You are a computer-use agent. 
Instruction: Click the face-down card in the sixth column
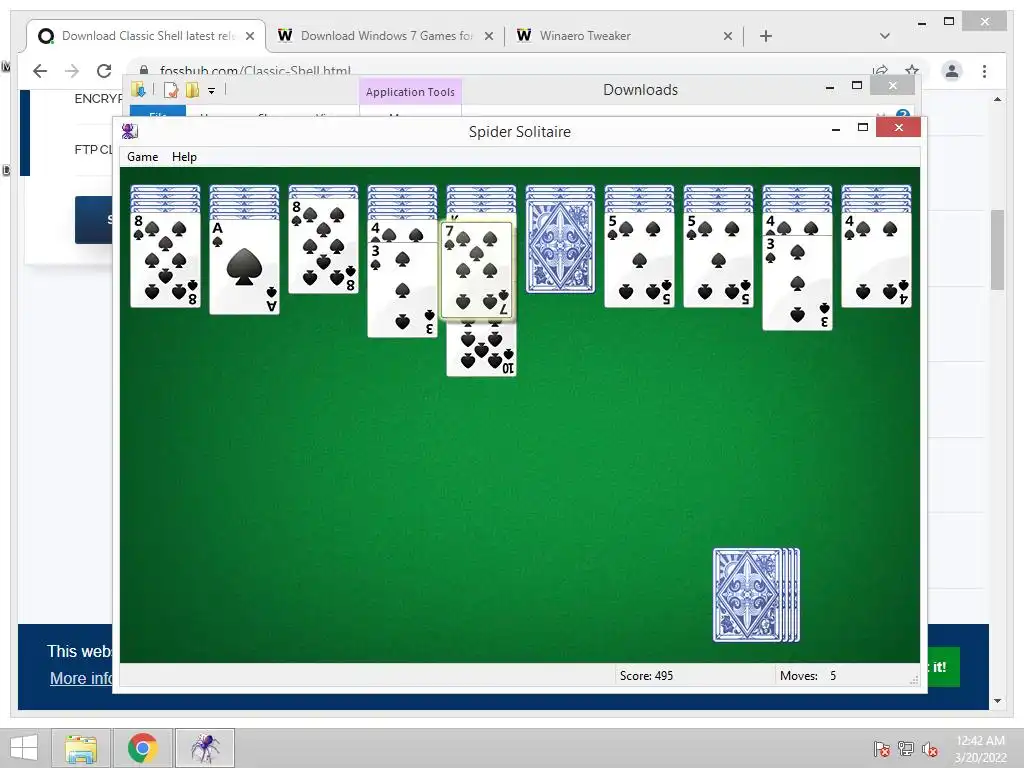point(560,246)
